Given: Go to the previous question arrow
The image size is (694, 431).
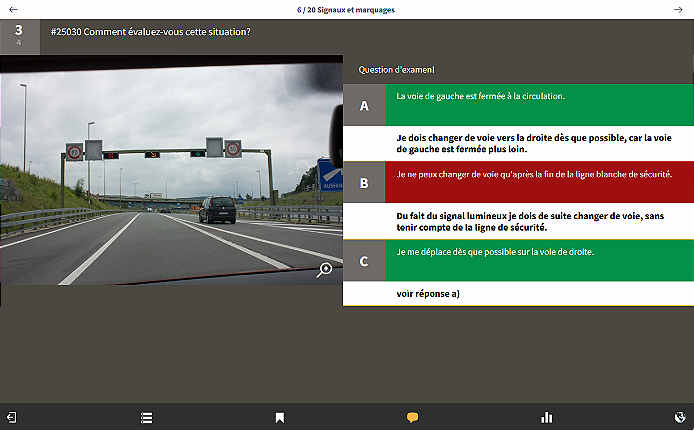Looking at the screenshot, I should [x=13, y=9].
